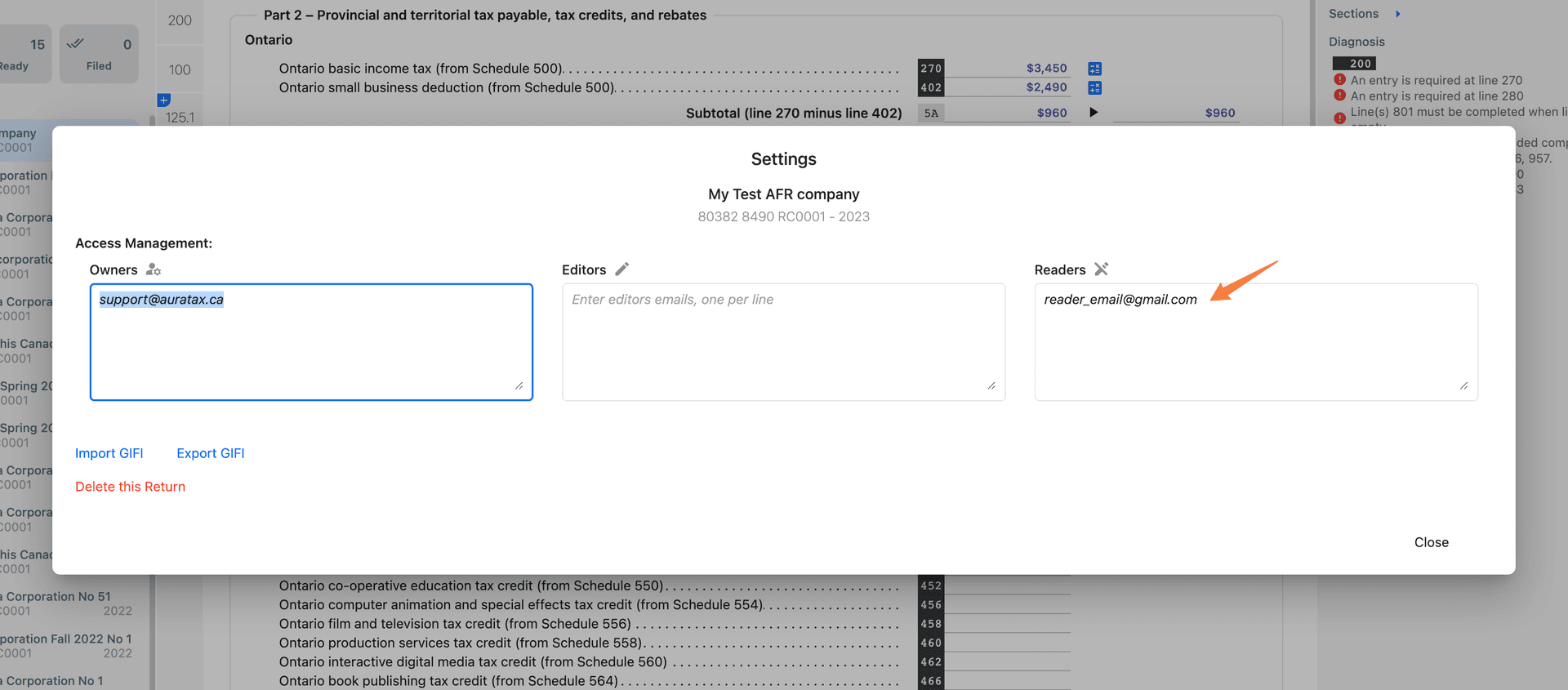Viewport: 1568px width, 690px height.
Task: Click the $960 amount on line 5A
Action: click(x=1052, y=113)
